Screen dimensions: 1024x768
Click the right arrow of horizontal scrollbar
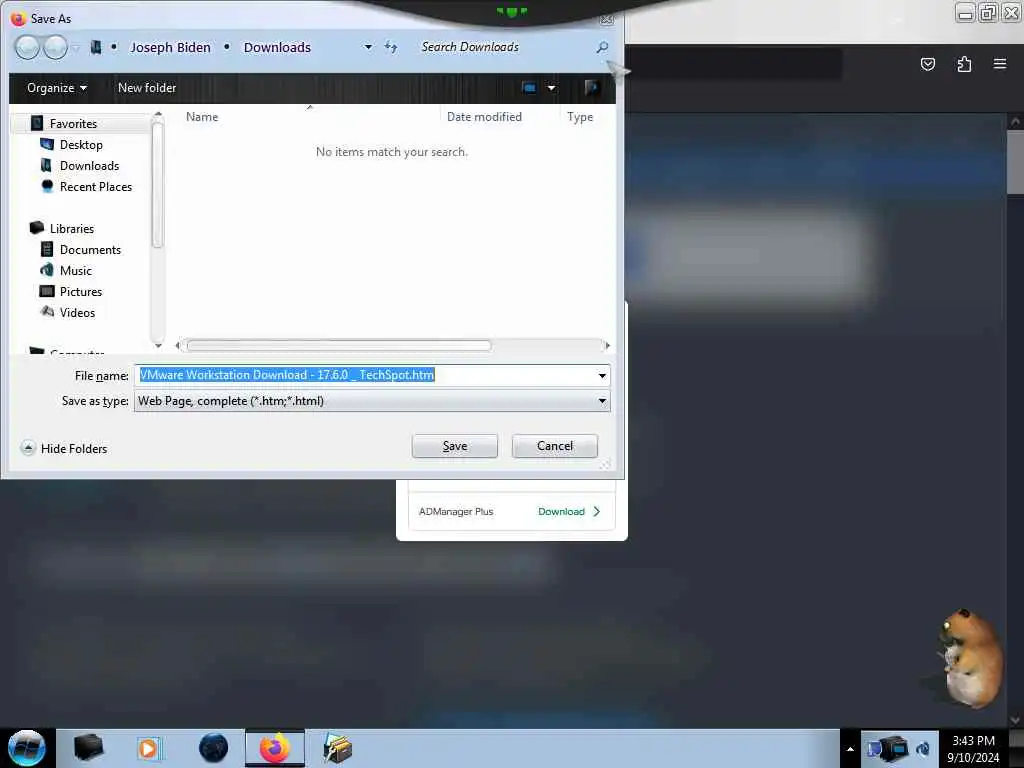point(607,345)
